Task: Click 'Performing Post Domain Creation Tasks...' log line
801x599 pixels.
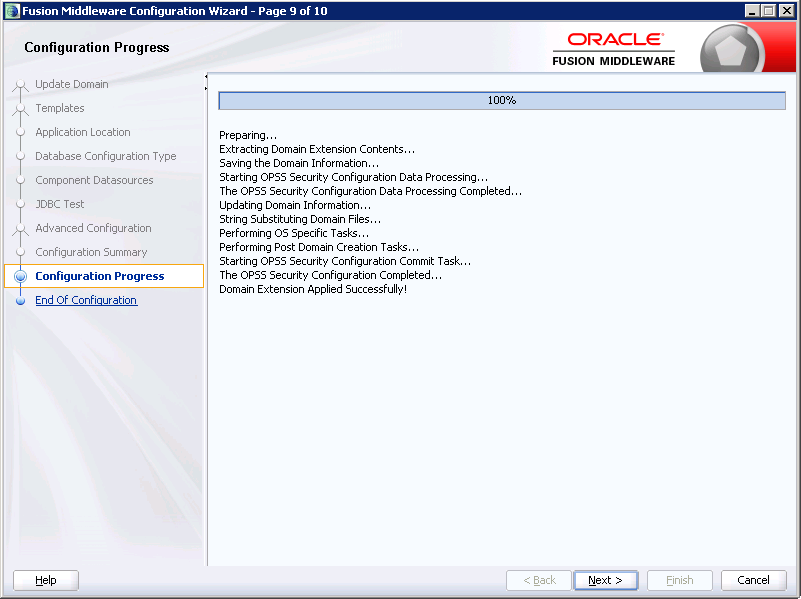Action: [319, 247]
